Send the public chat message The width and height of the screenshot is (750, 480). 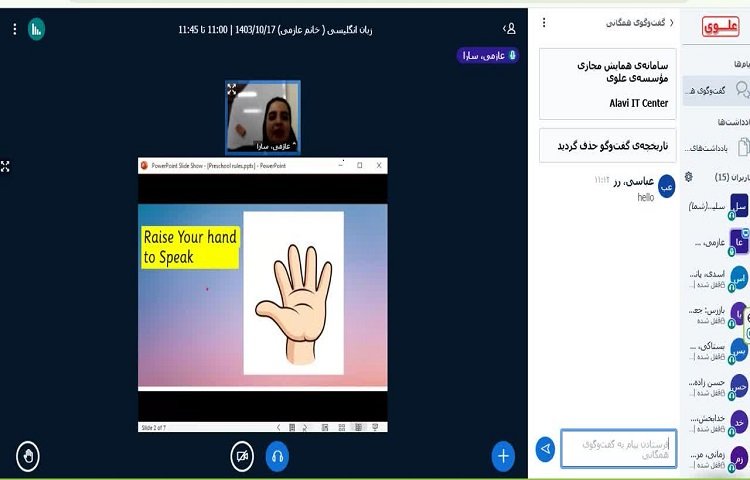pos(545,449)
